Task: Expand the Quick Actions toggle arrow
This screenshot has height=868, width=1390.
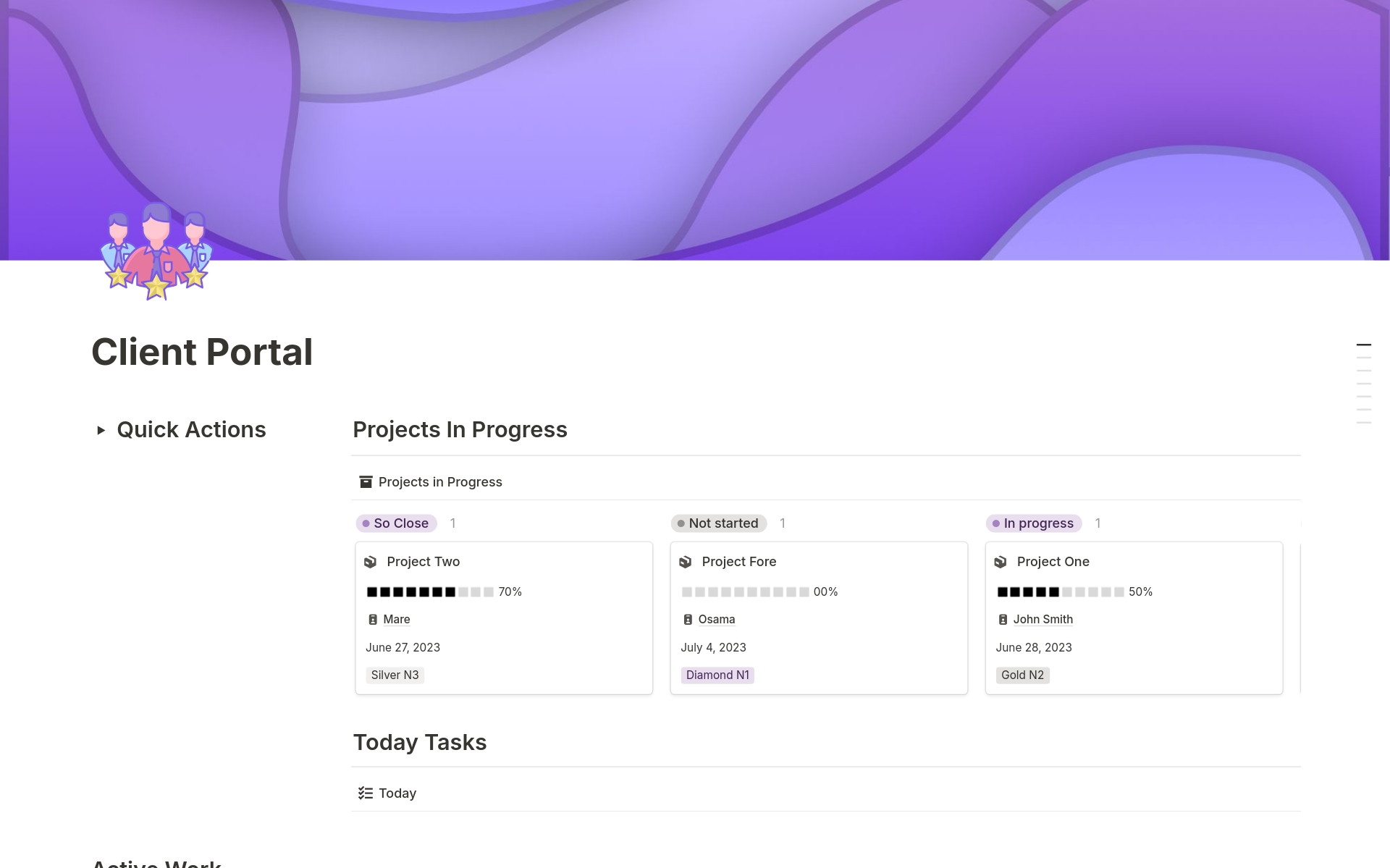Action: coord(101,430)
